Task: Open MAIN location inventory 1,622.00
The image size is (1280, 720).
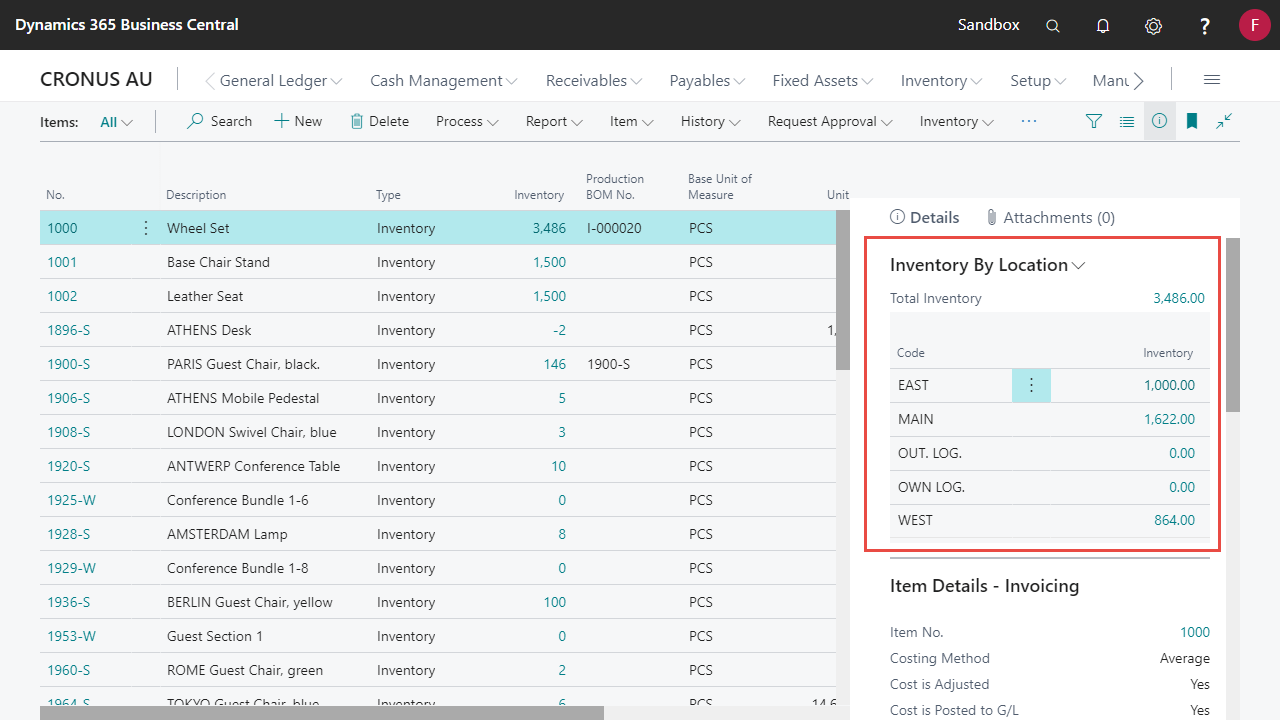Action: (1170, 419)
